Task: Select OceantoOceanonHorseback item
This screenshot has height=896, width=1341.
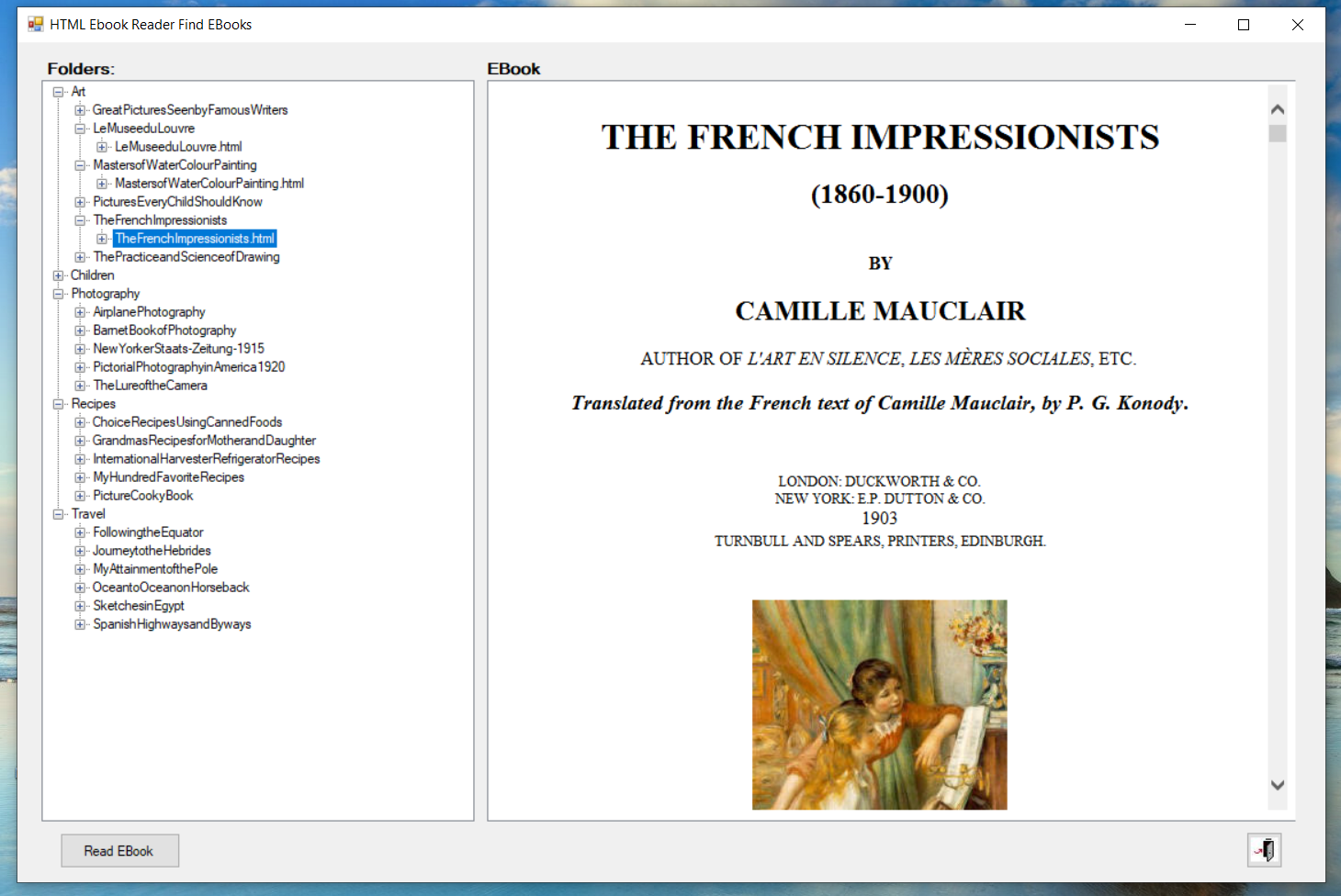Action: 171,588
